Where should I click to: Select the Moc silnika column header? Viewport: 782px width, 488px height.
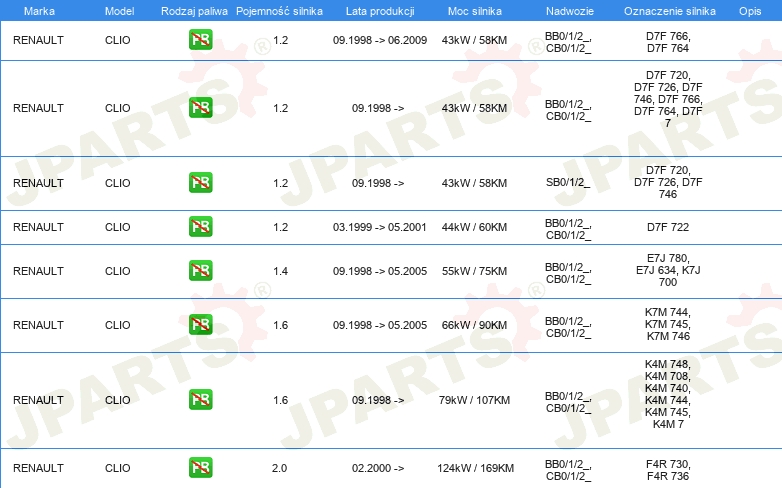pos(474,11)
